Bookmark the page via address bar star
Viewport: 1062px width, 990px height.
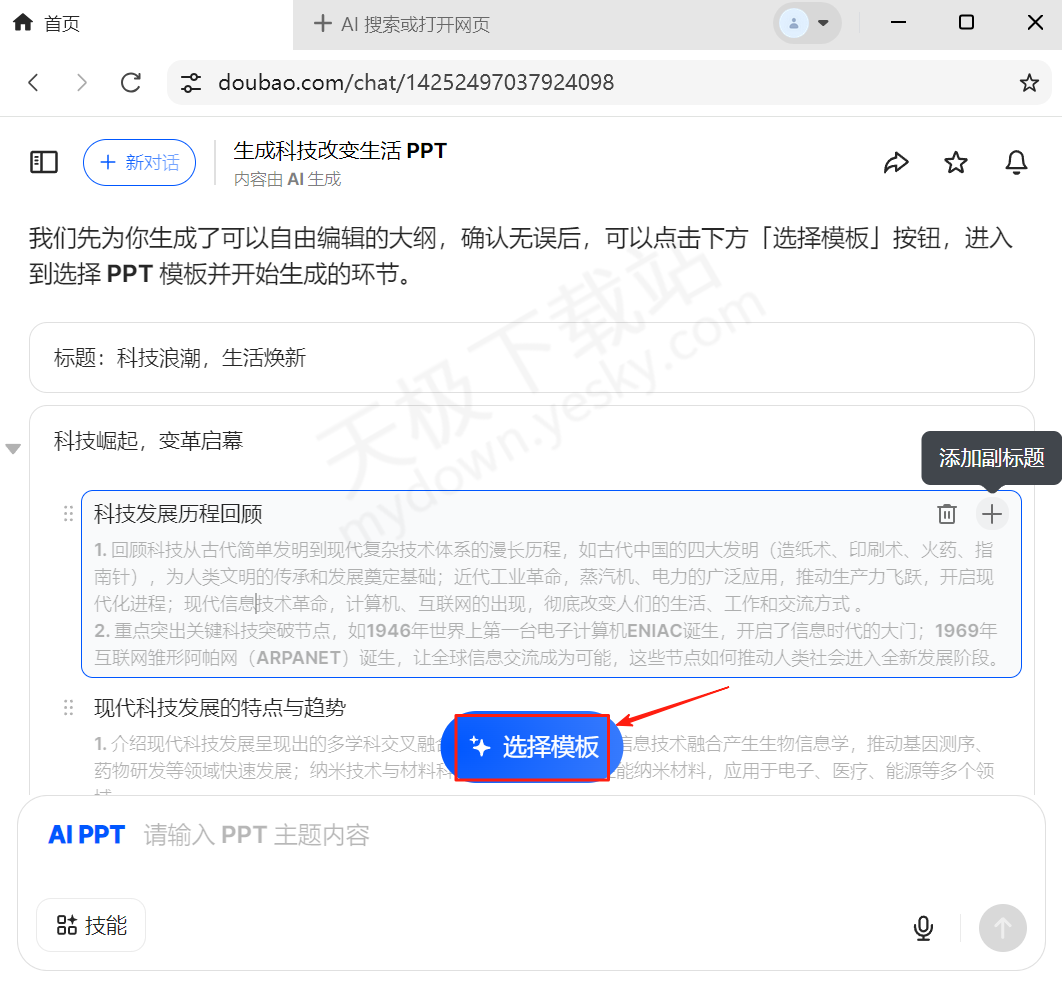point(1028,82)
